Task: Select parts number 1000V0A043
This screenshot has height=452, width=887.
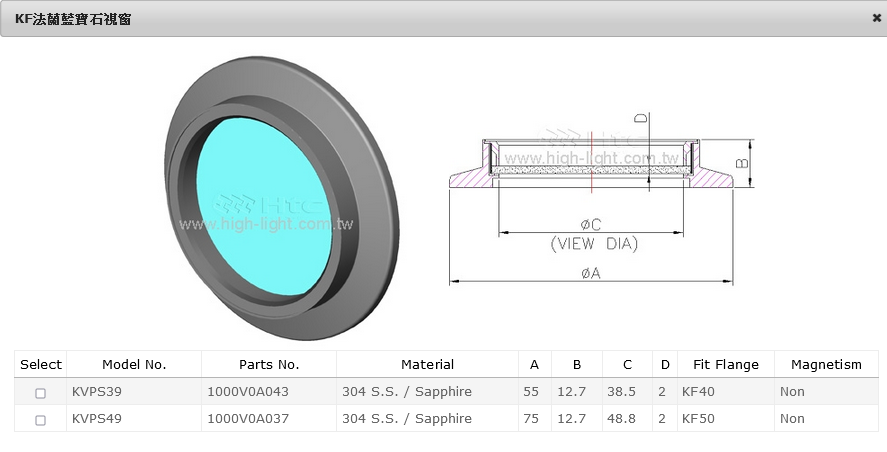Action: [x=247, y=392]
